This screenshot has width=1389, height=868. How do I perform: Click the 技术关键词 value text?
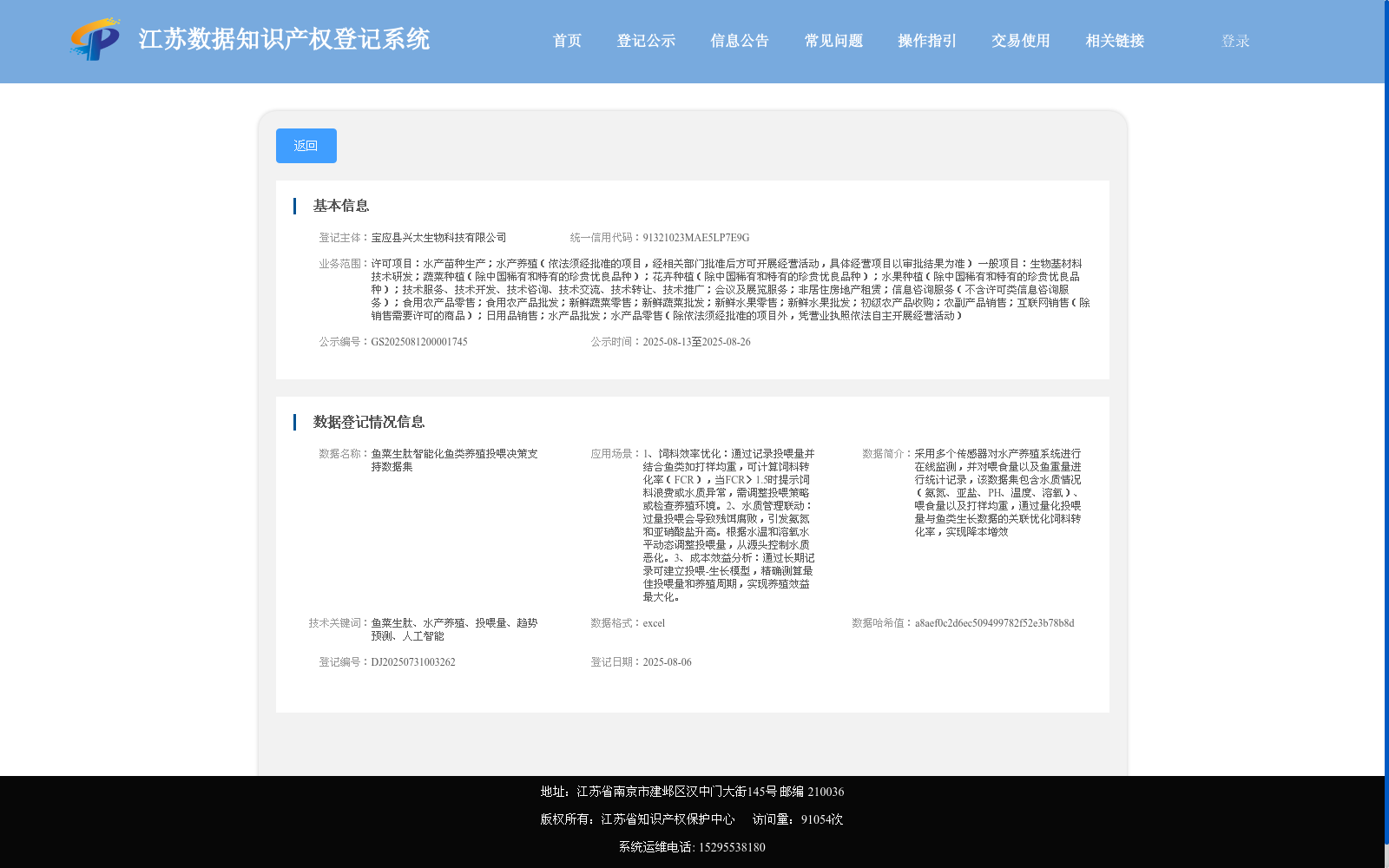tap(455, 629)
